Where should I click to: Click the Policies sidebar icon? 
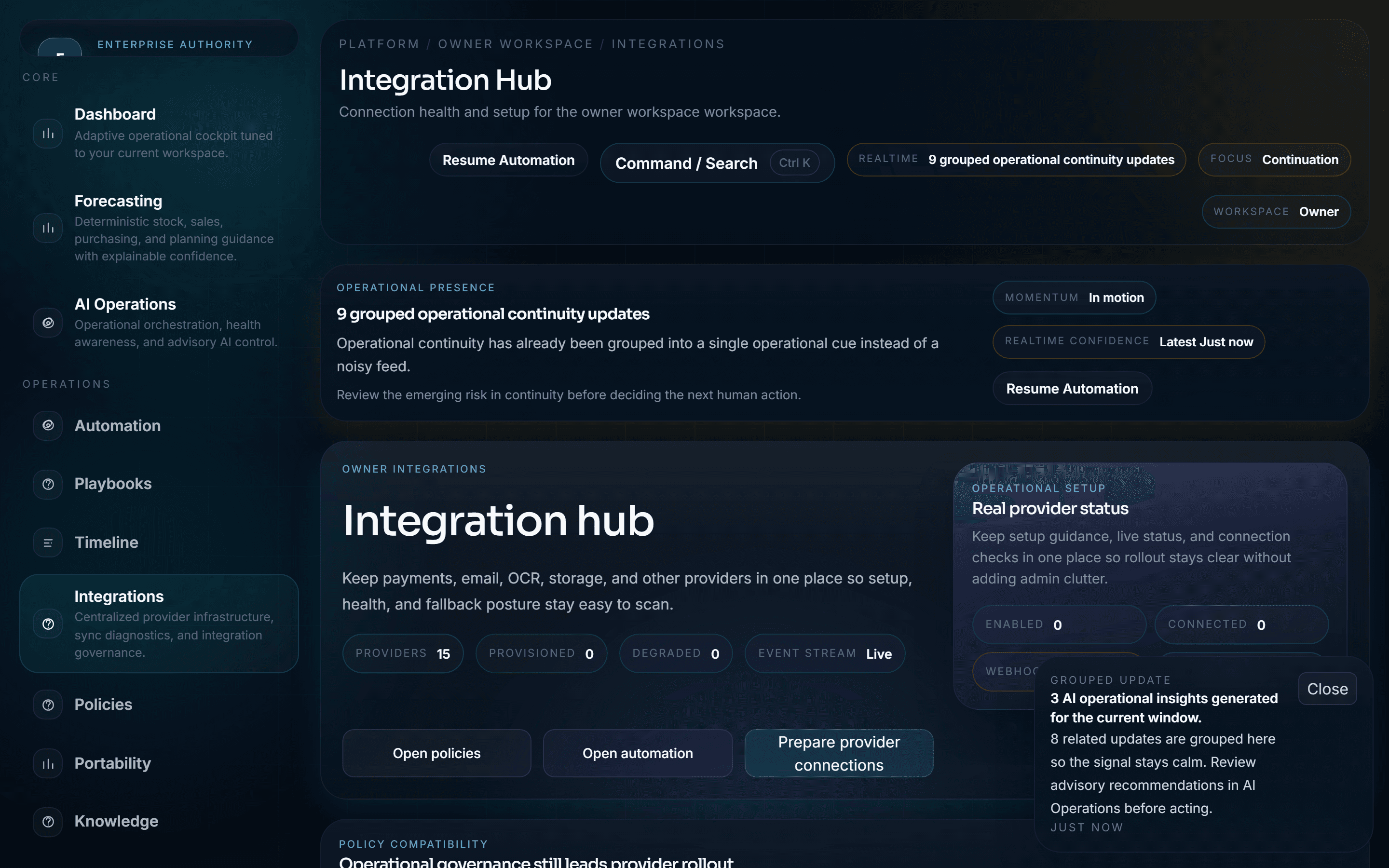(48, 705)
